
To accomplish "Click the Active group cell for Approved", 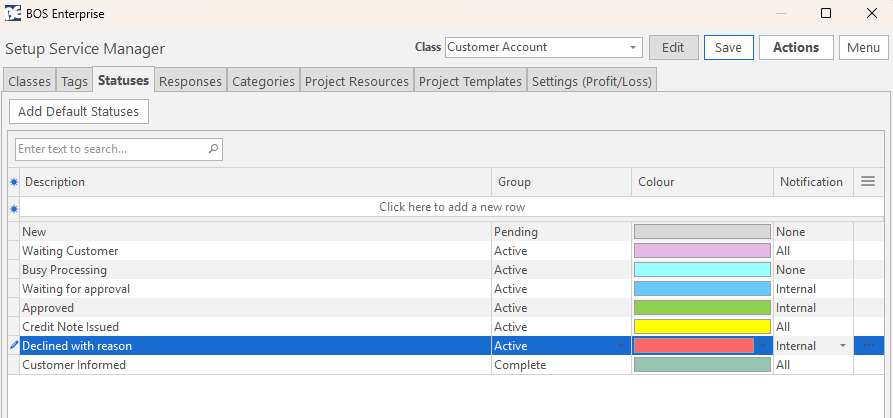I will (562, 308).
